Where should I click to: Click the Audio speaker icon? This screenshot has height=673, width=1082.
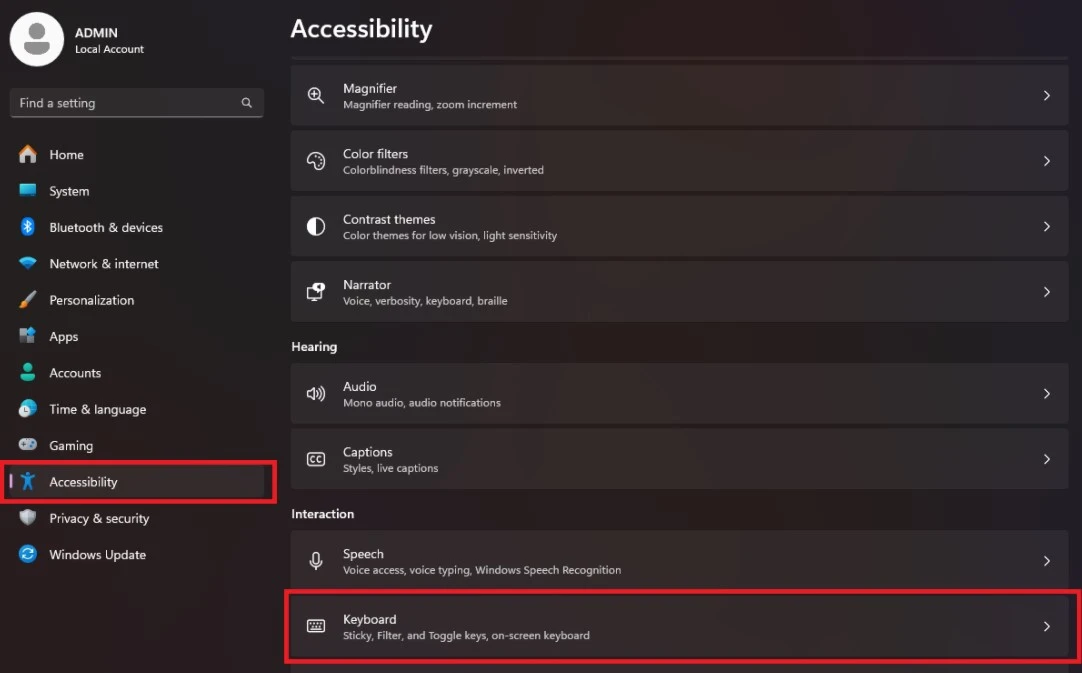click(316, 394)
